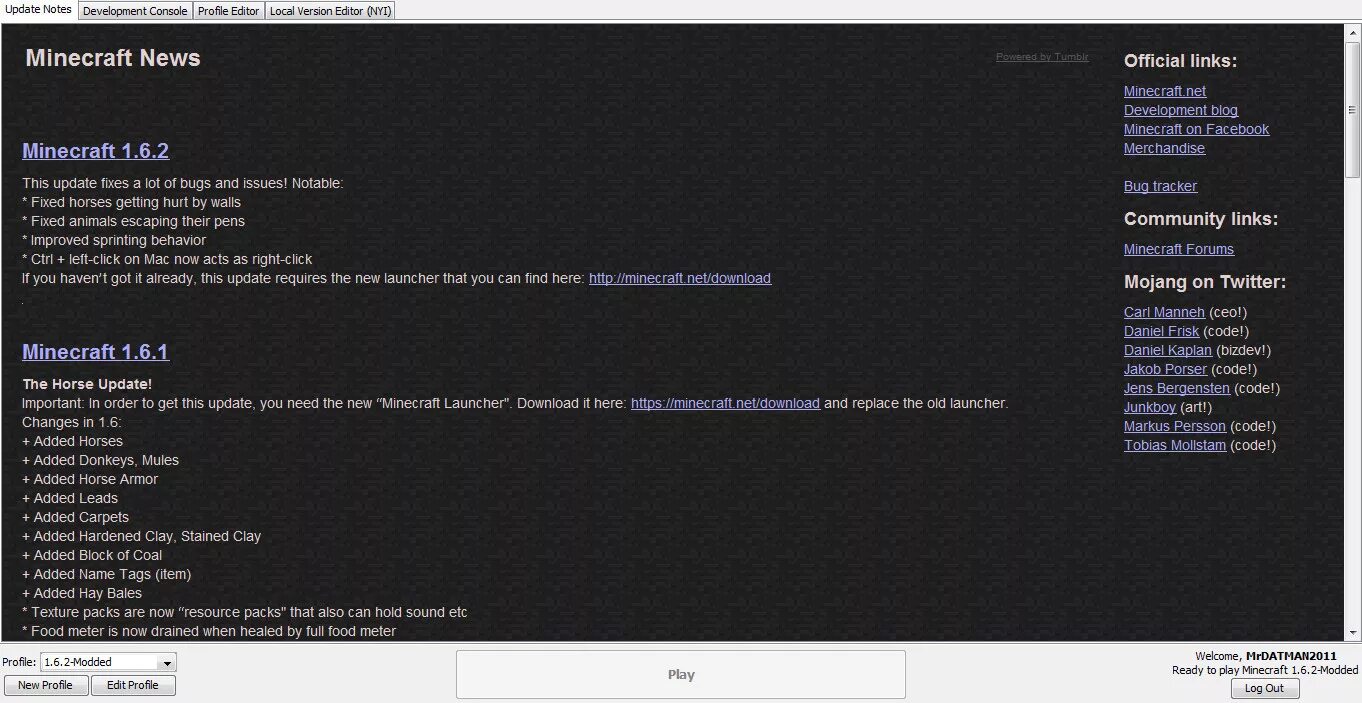Follow the http://minecraft.net/download link
This screenshot has width=1362, height=703.
(x=680, y=278)
